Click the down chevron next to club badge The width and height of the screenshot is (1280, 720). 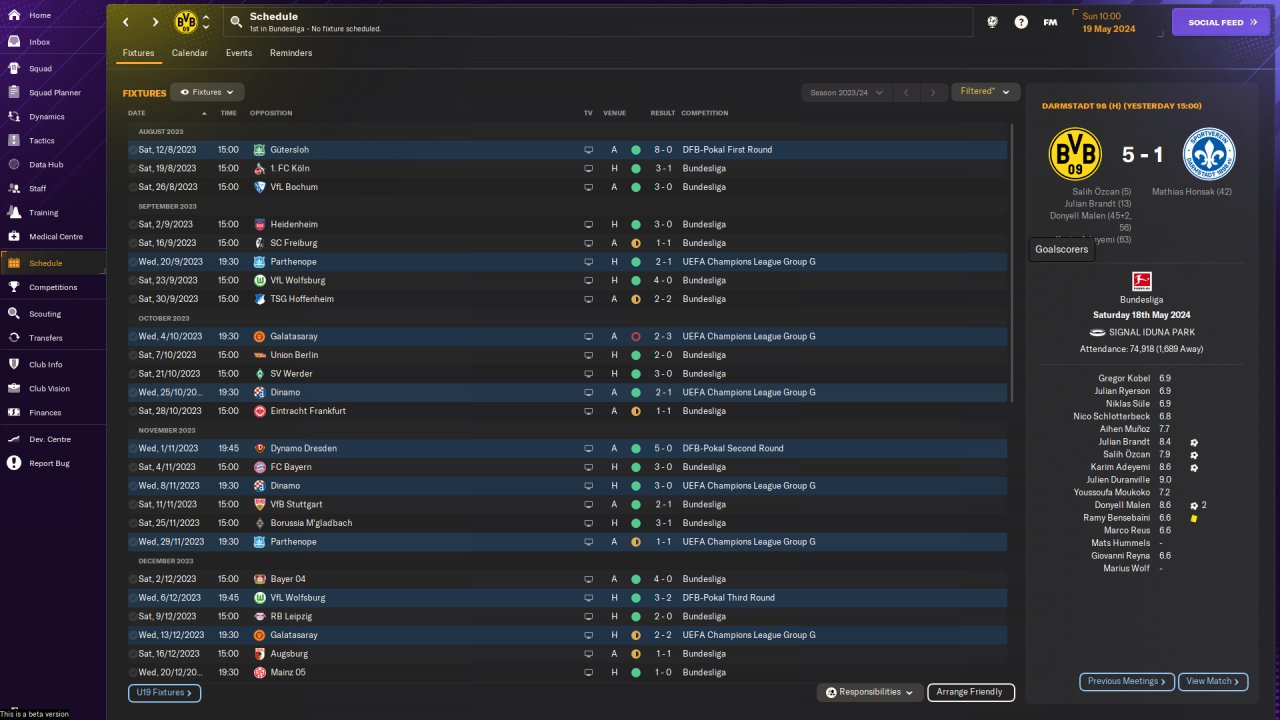(206, 28)
